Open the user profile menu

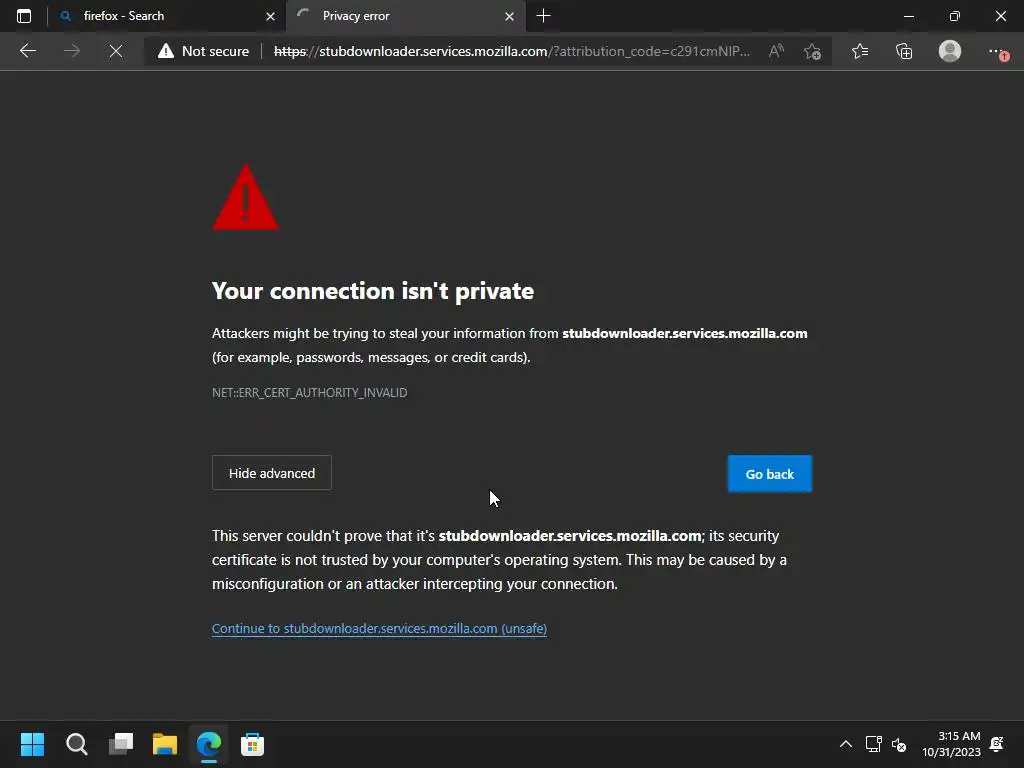coord(950,51)
